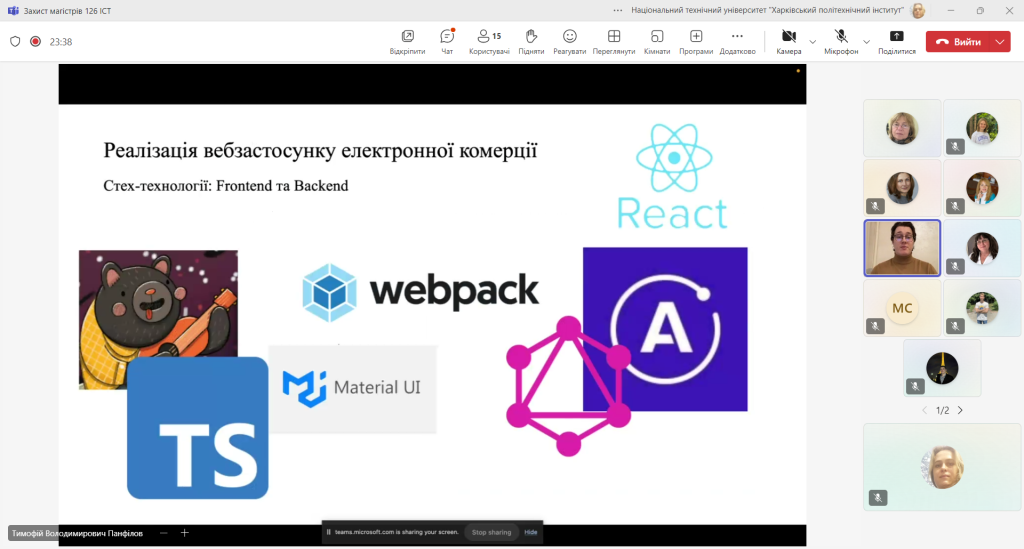Open the title bar ellipsis settings menu
This screenshot has height=549, width=1024.
click(618, 10)
